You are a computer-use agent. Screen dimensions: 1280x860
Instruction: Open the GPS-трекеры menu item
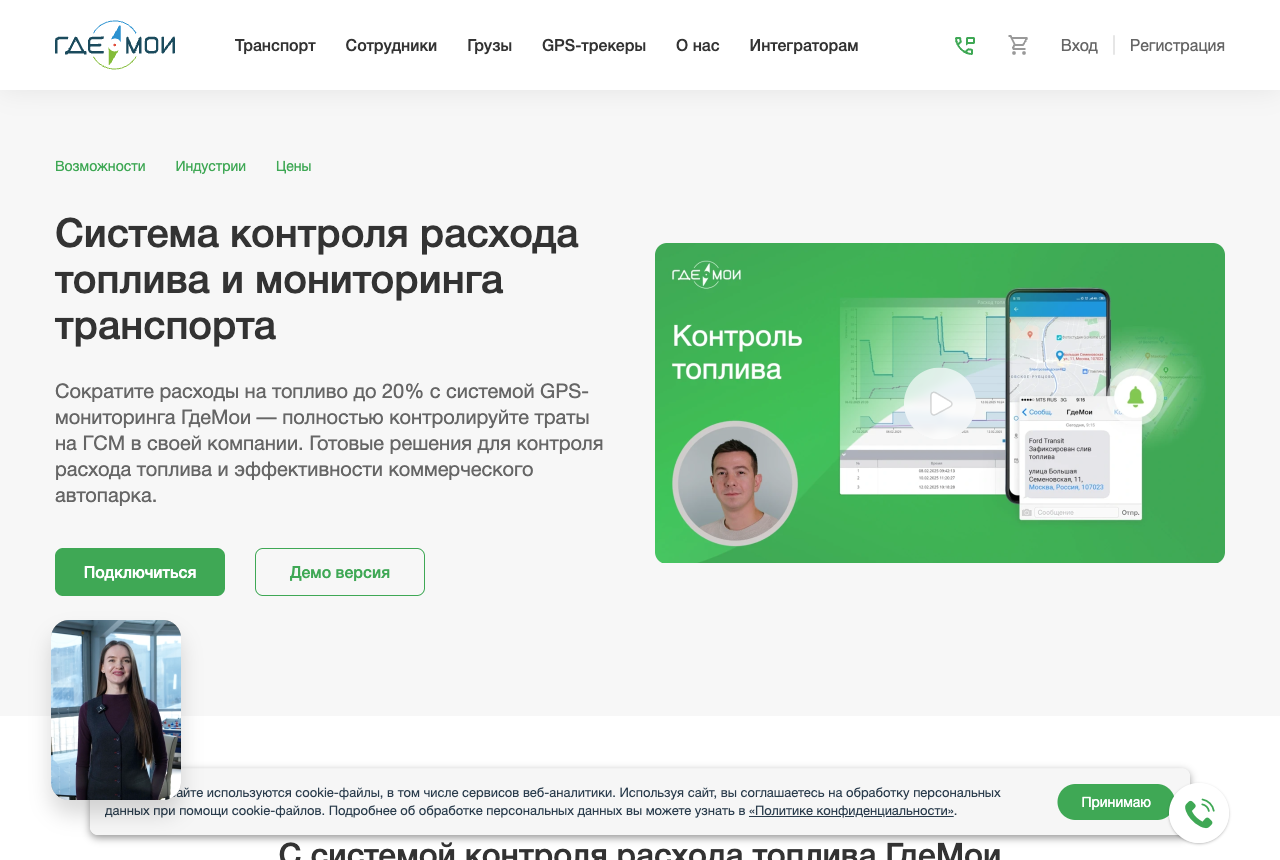(x=594, y=45)
